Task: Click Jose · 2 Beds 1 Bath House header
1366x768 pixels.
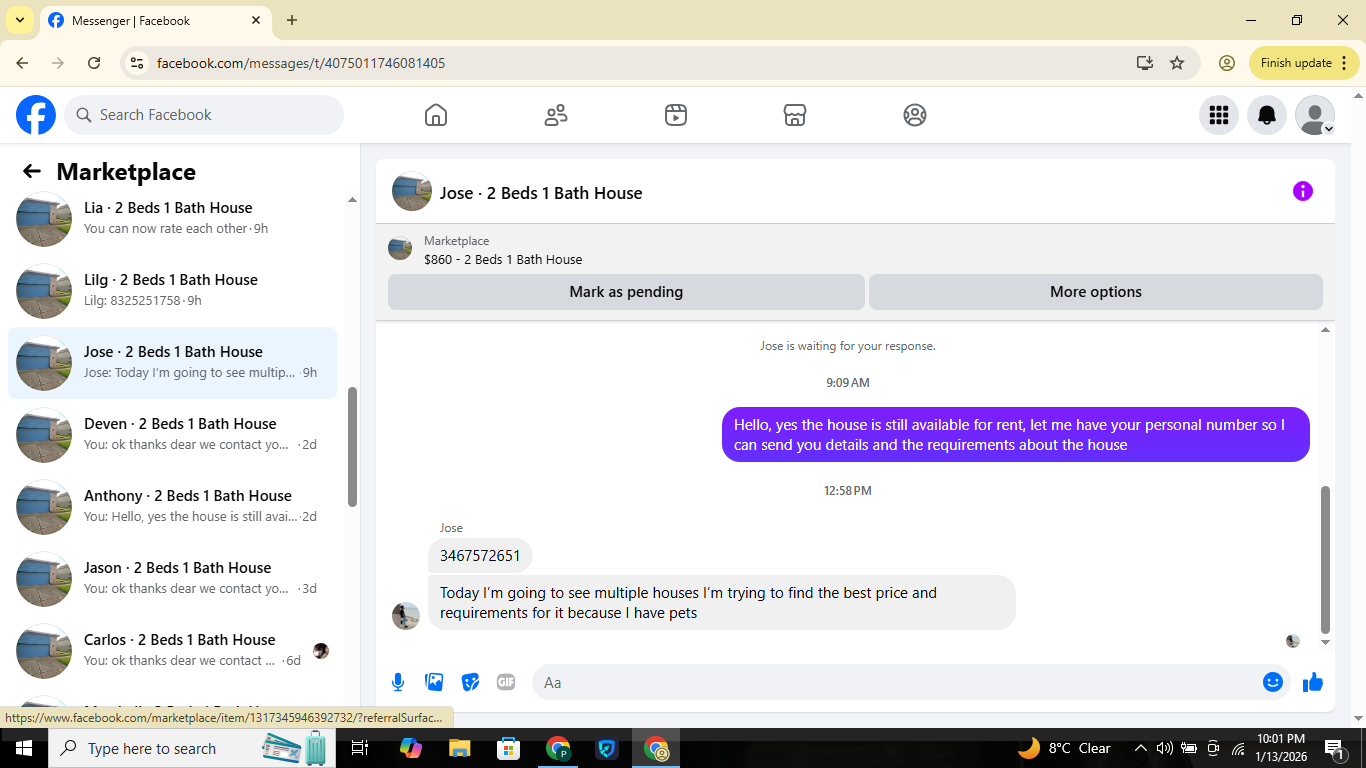Action: 541,193
